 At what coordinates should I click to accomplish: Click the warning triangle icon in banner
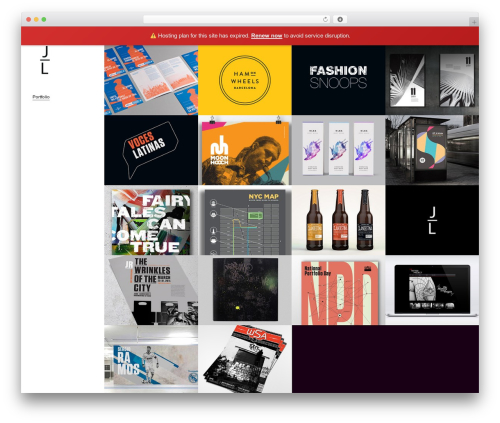(x=153, y=36)
